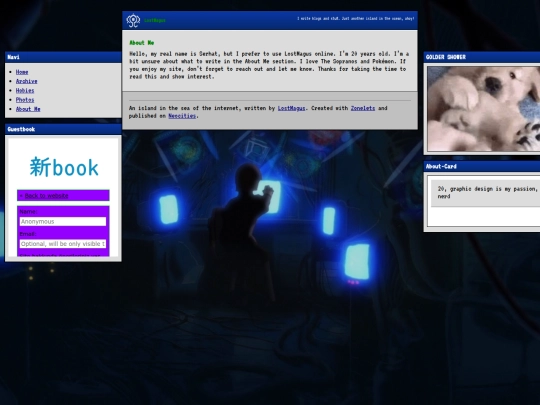Visit the Neocities footer link

(182, 116)
